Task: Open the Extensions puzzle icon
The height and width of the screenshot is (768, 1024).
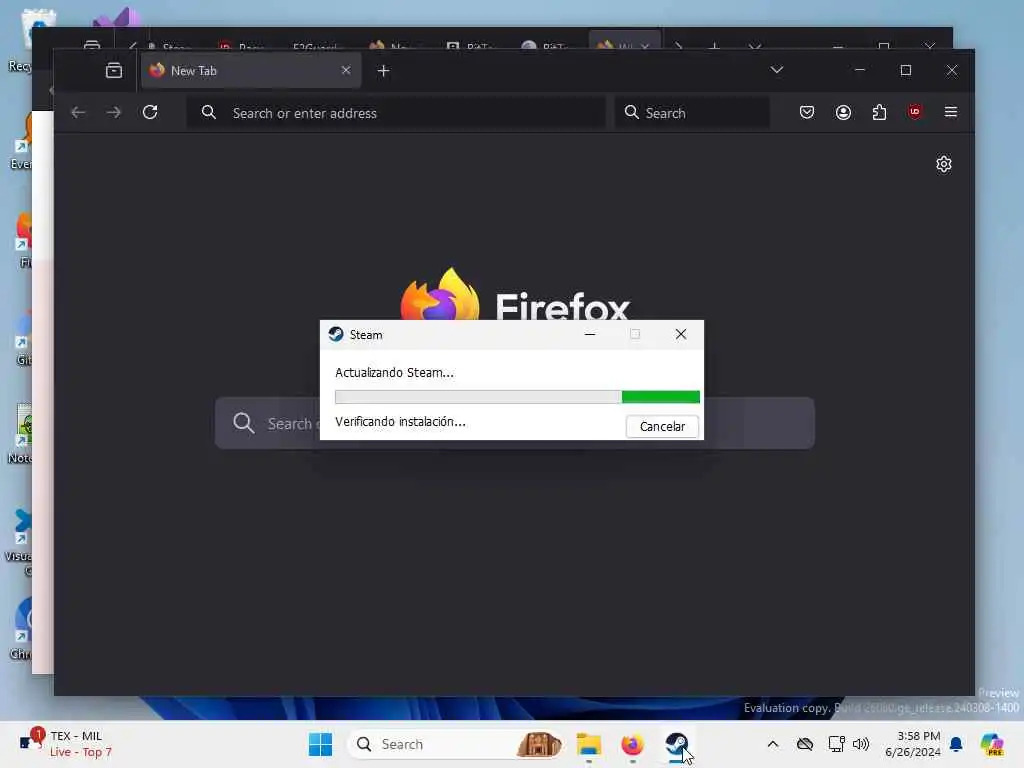Action: (879, 112)
